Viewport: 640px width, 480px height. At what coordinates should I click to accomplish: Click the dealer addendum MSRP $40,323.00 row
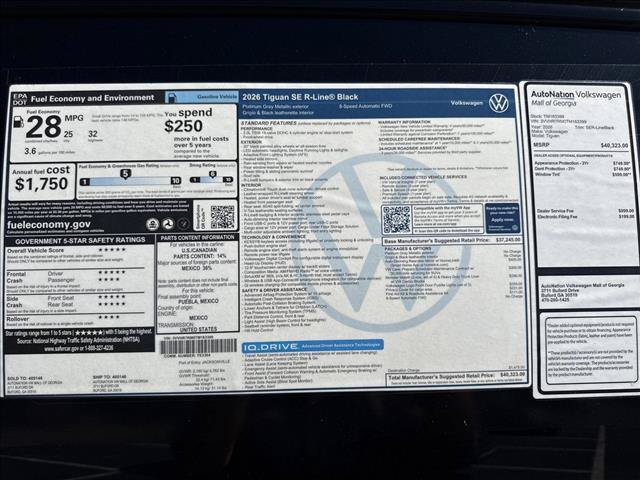580,145
